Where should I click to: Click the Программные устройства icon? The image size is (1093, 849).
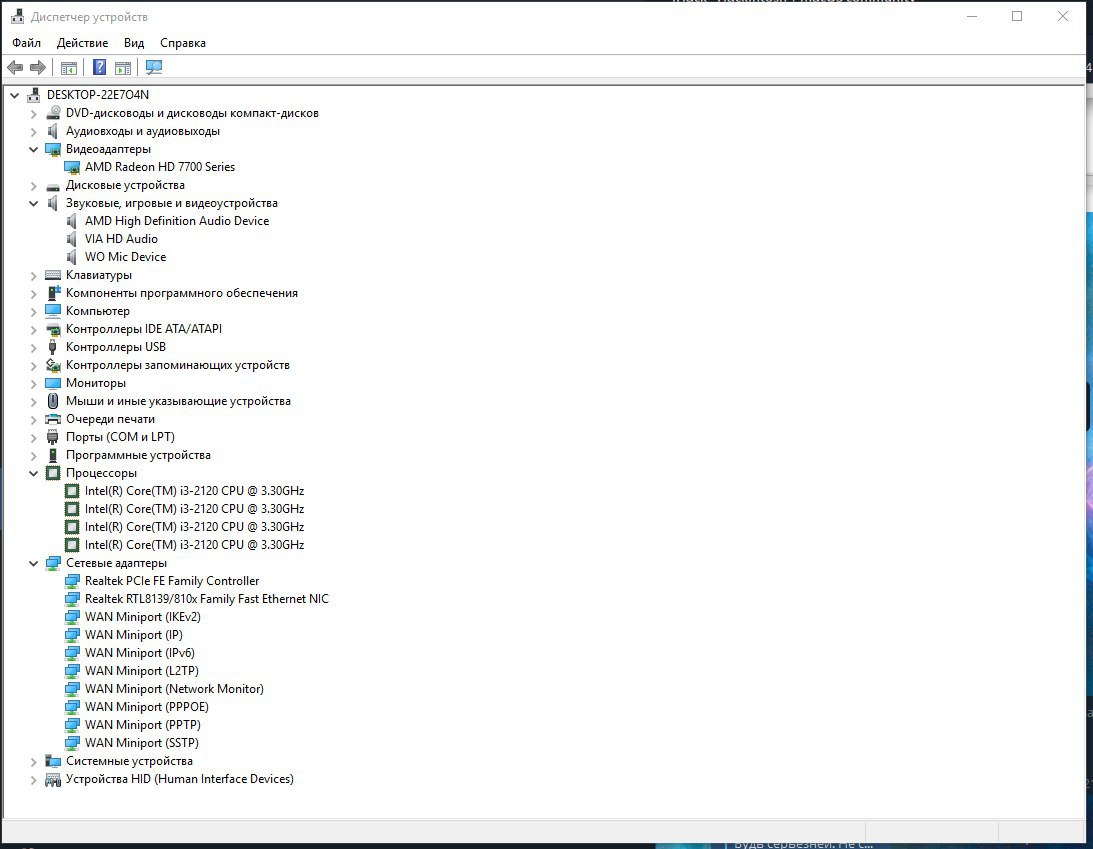(x=53, y=455)
